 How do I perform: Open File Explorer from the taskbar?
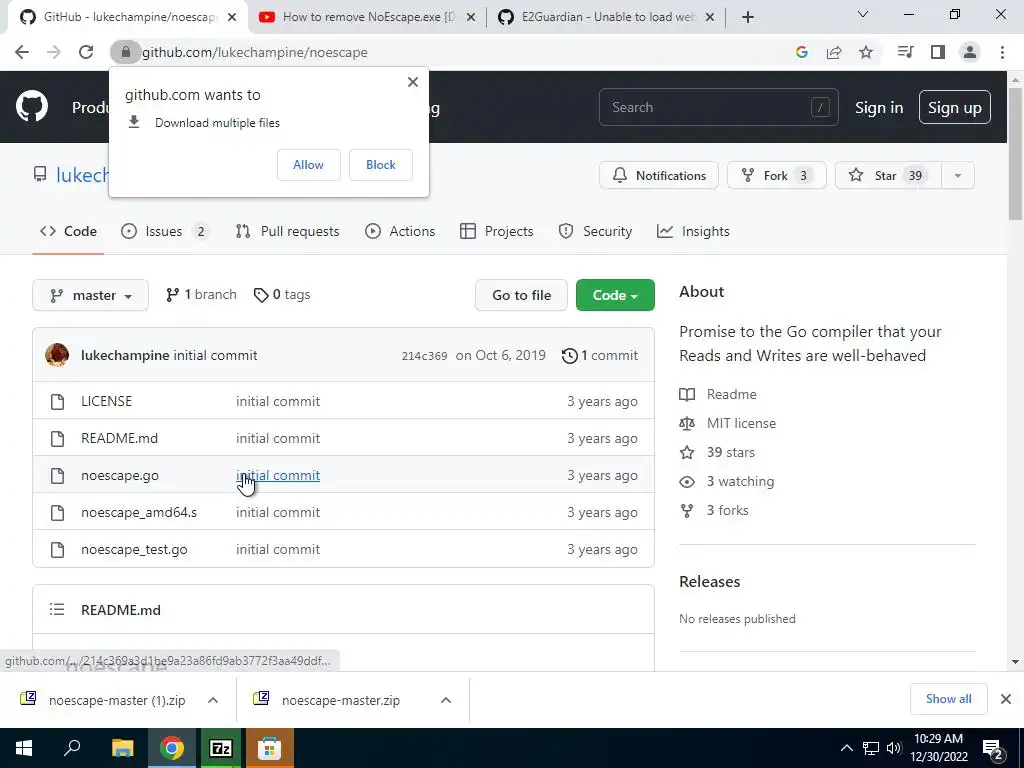(x=122, y=748)
